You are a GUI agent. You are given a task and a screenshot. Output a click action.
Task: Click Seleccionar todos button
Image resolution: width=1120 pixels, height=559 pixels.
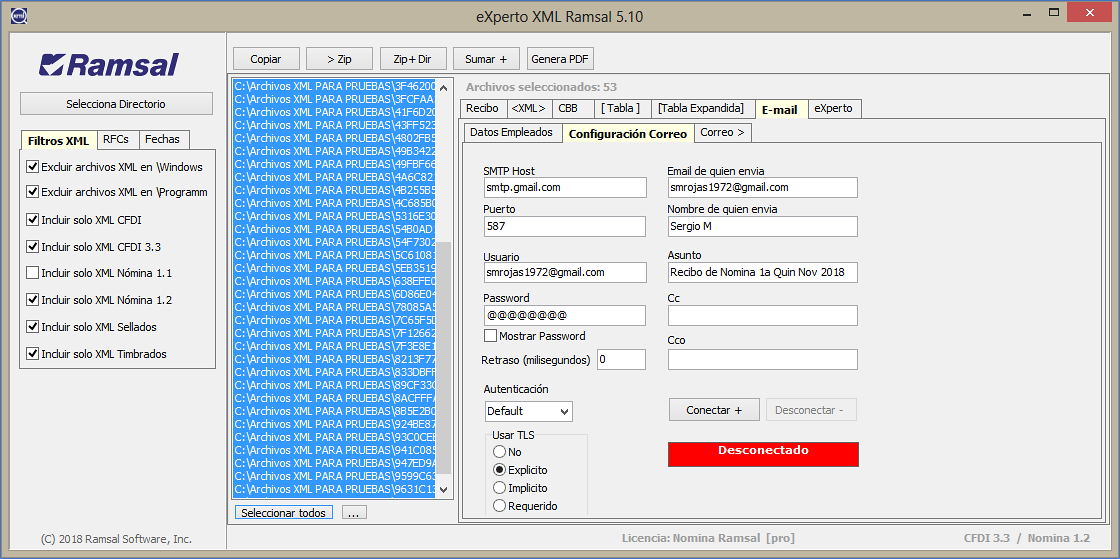point(284,513)
